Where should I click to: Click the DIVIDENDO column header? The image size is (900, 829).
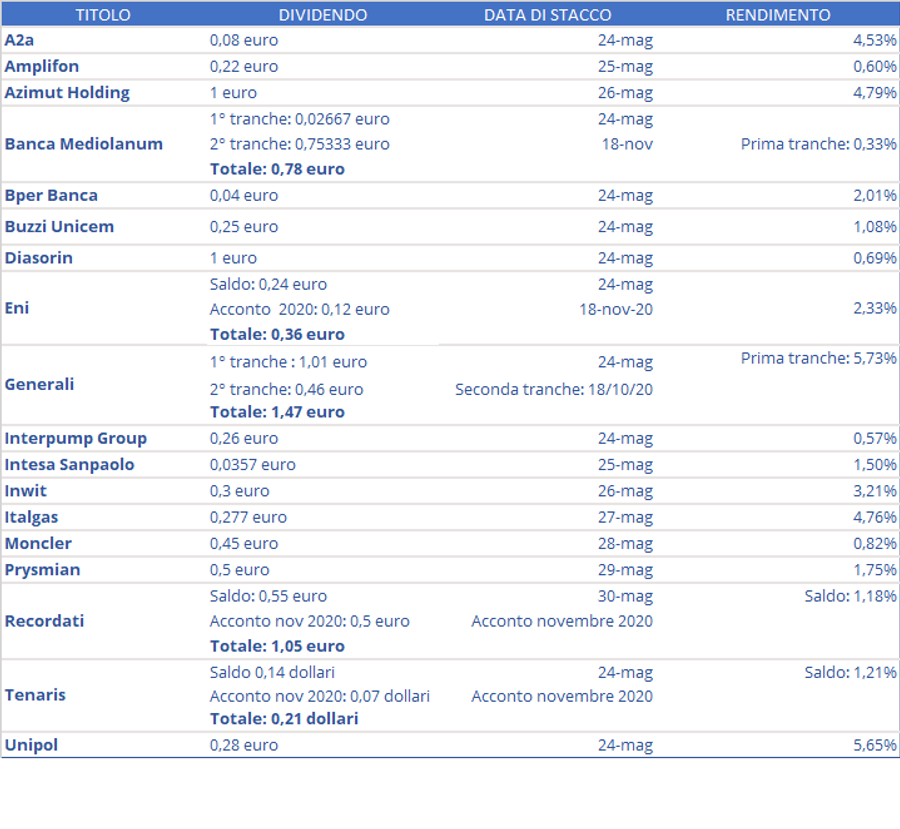click(x=323, y=15)
